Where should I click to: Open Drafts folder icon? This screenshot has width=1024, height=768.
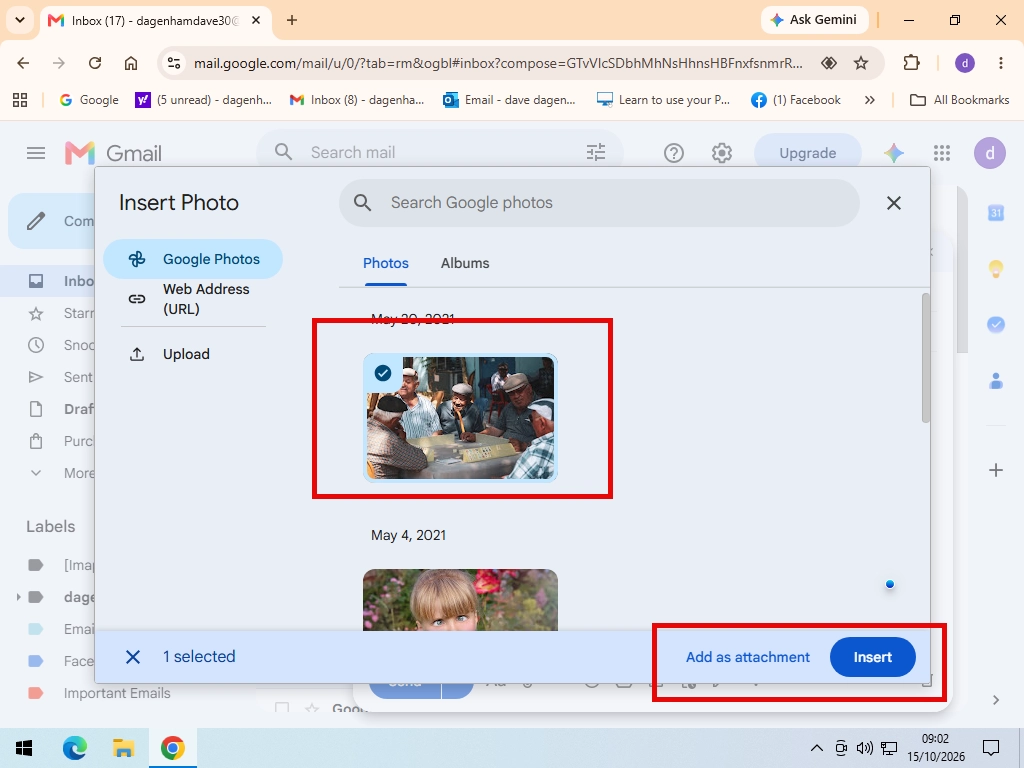pos(36,409)
